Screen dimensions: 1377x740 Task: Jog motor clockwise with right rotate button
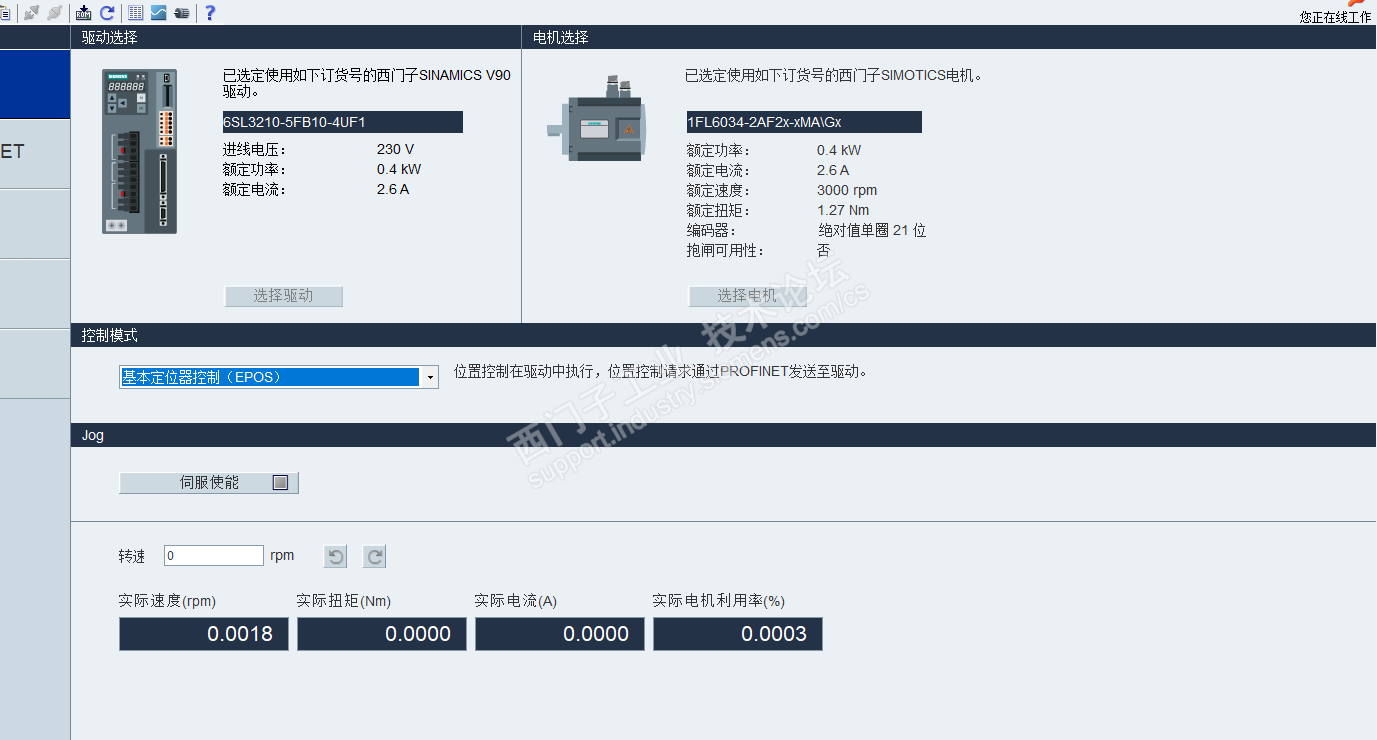(x=374, y=557)
